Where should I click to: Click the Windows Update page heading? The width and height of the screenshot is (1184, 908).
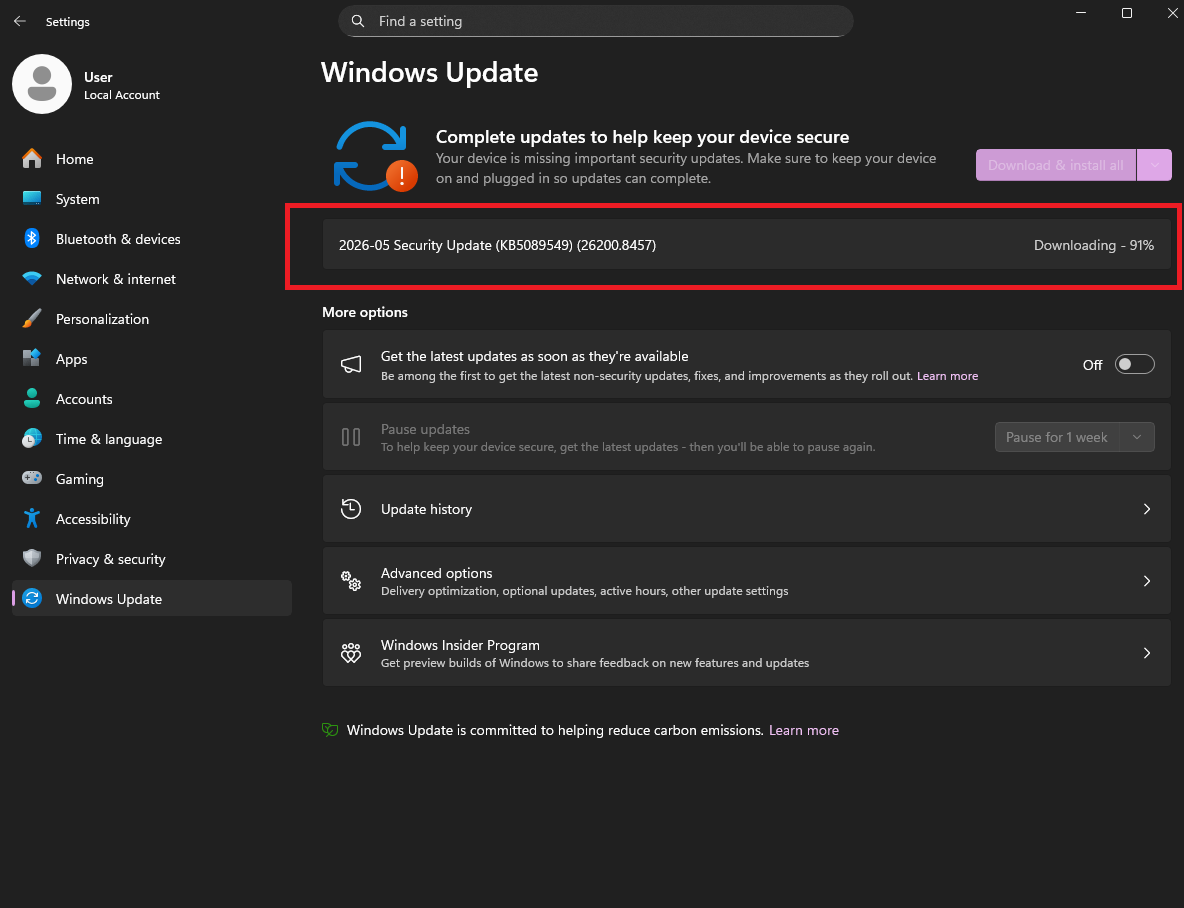click(x=429, y=73)
